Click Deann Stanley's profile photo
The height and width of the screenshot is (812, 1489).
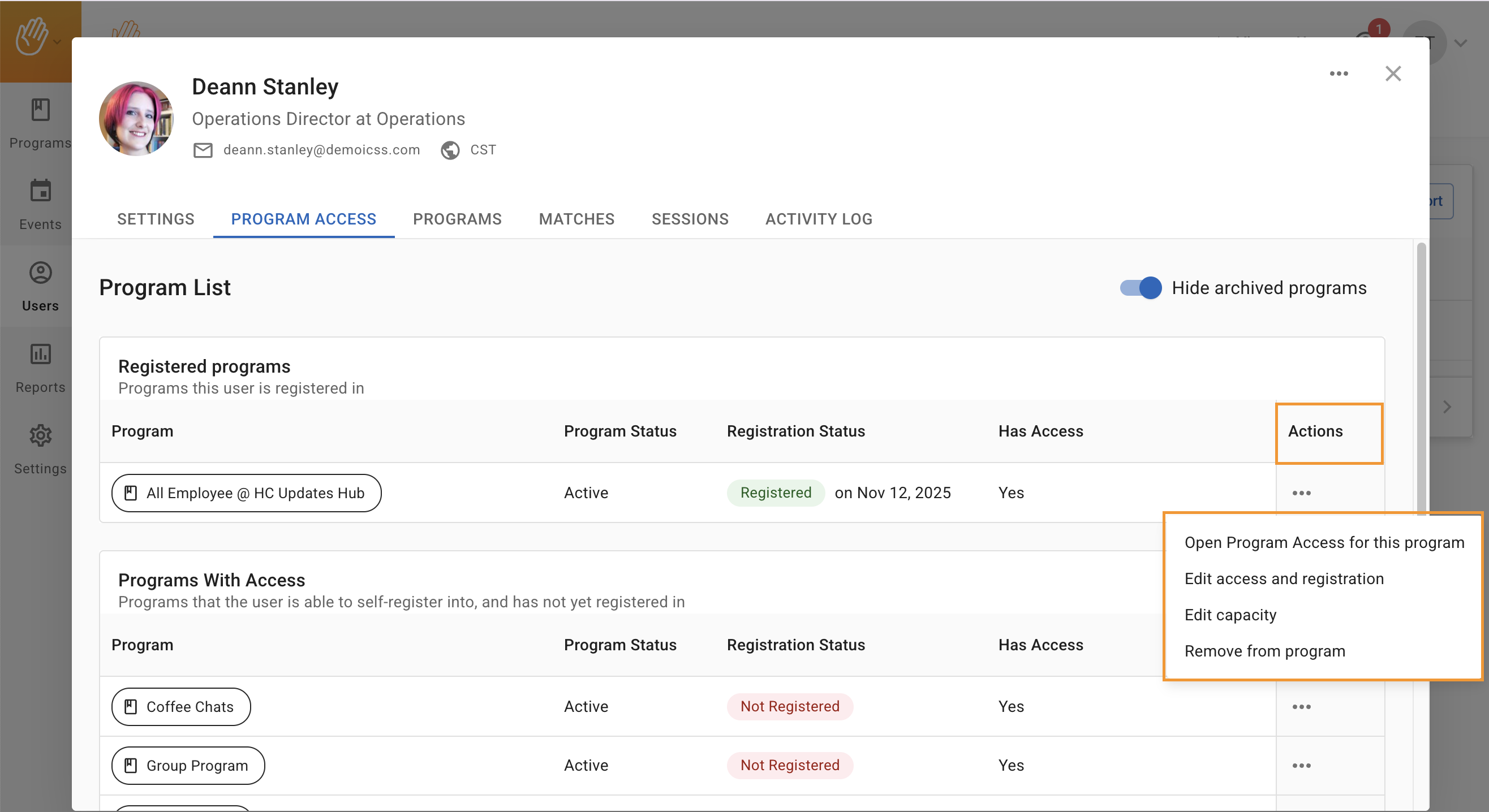click(x=136, y=119)
